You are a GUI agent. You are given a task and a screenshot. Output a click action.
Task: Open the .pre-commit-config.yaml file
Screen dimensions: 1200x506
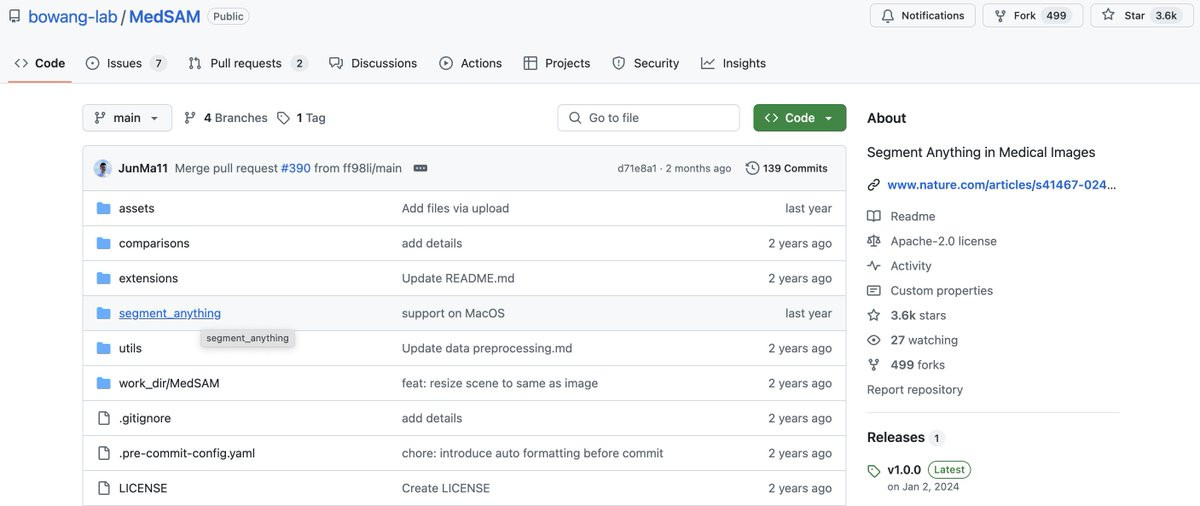point(187,453)
